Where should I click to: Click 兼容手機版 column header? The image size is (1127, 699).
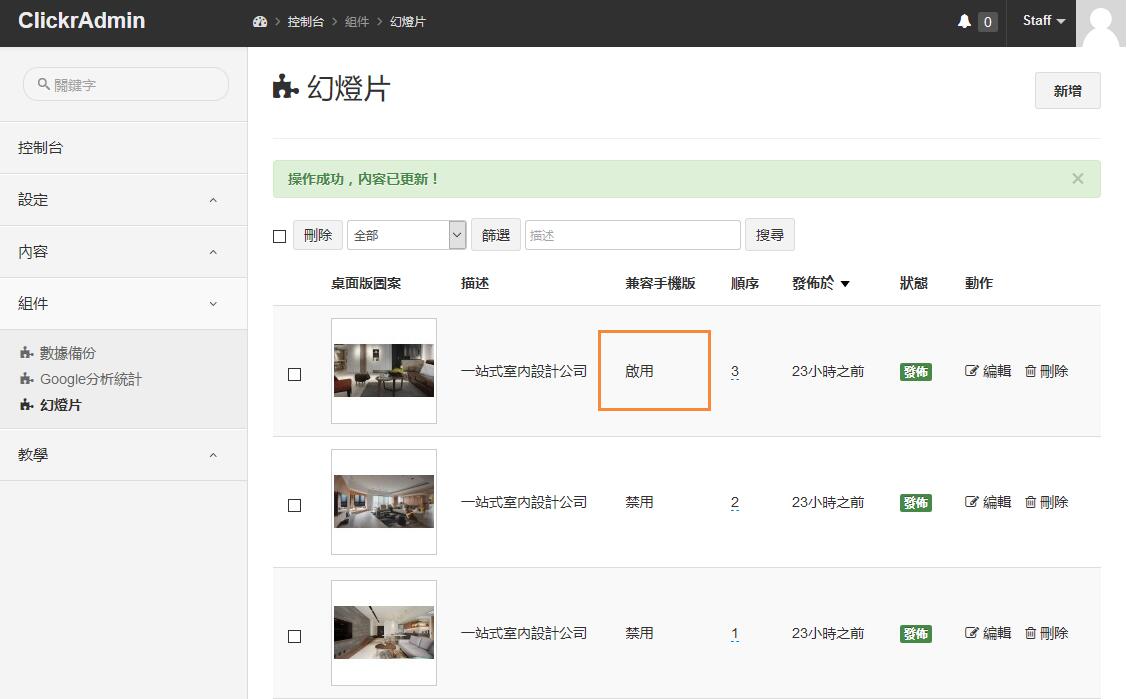point(661,283)
